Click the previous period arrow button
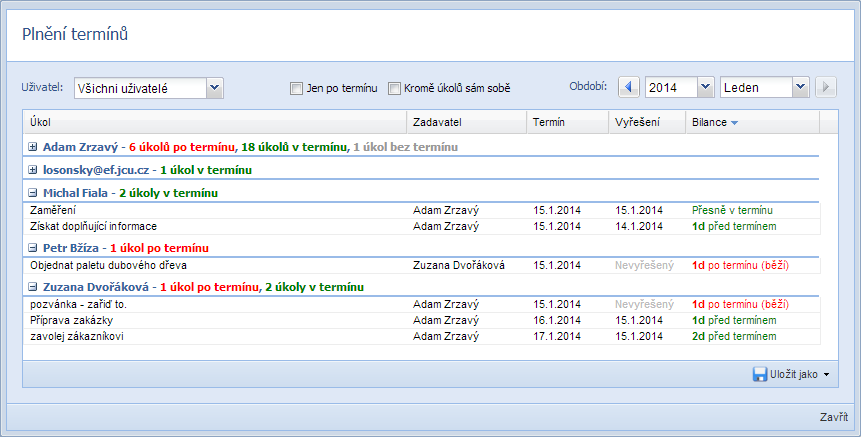Image resolution: width=861 pixels, height=437 pixels. [x=629, y=87]
